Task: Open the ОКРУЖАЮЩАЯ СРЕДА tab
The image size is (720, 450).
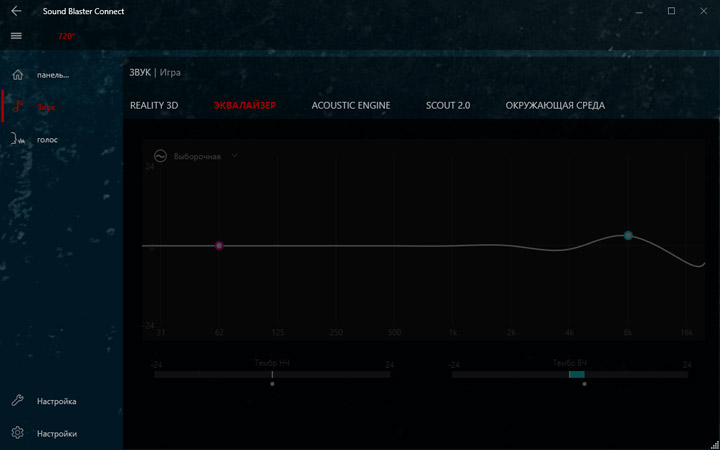Action: pos(555,105)
